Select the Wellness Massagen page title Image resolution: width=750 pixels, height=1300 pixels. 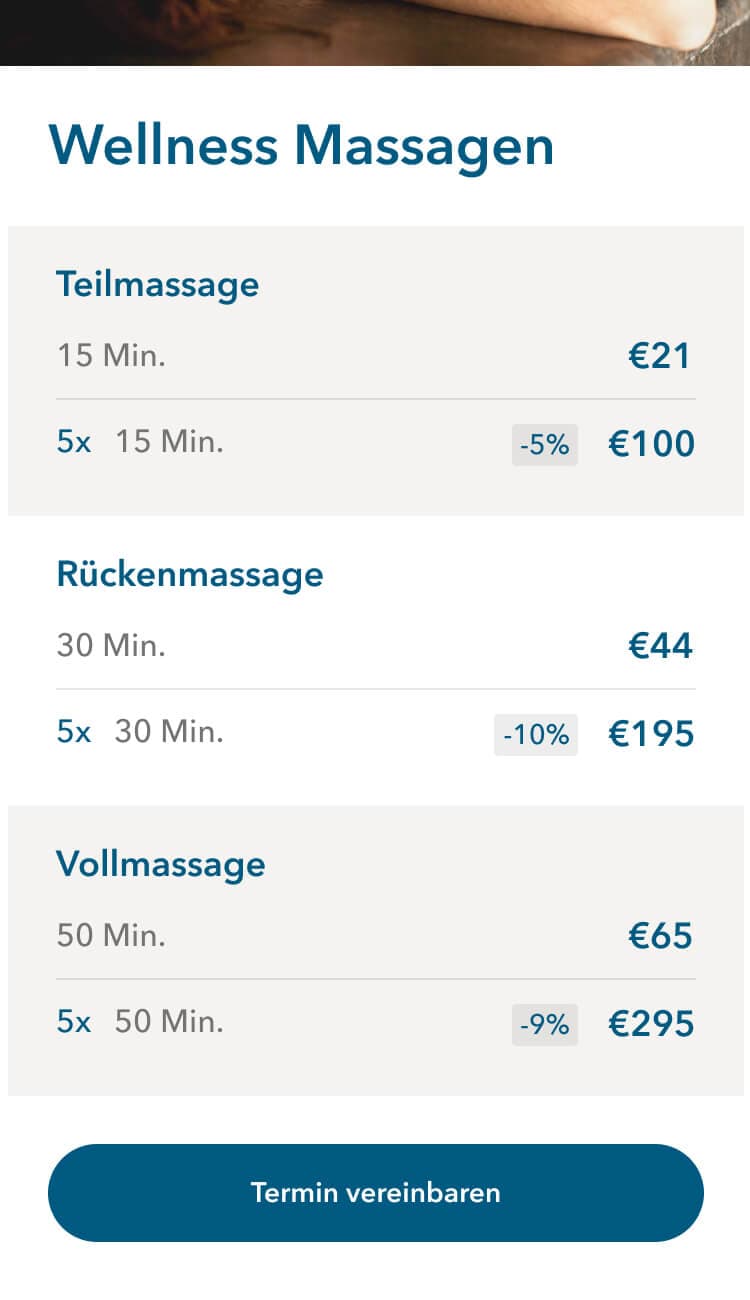pyautogui.click(x=301, y=145)
